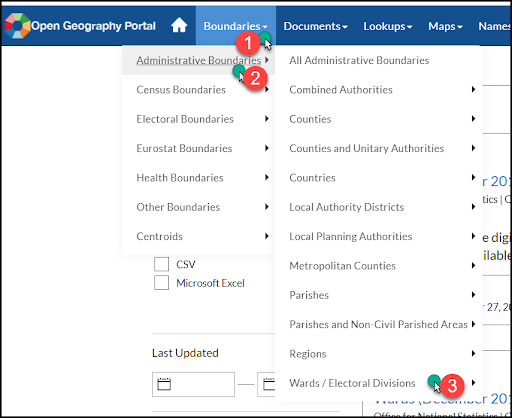Image resolution: width=512 pixels, height=418 pixels.
Task: Select Electoral Boundaries menu item
Action: pyautogui.click(x=199, y=119)
